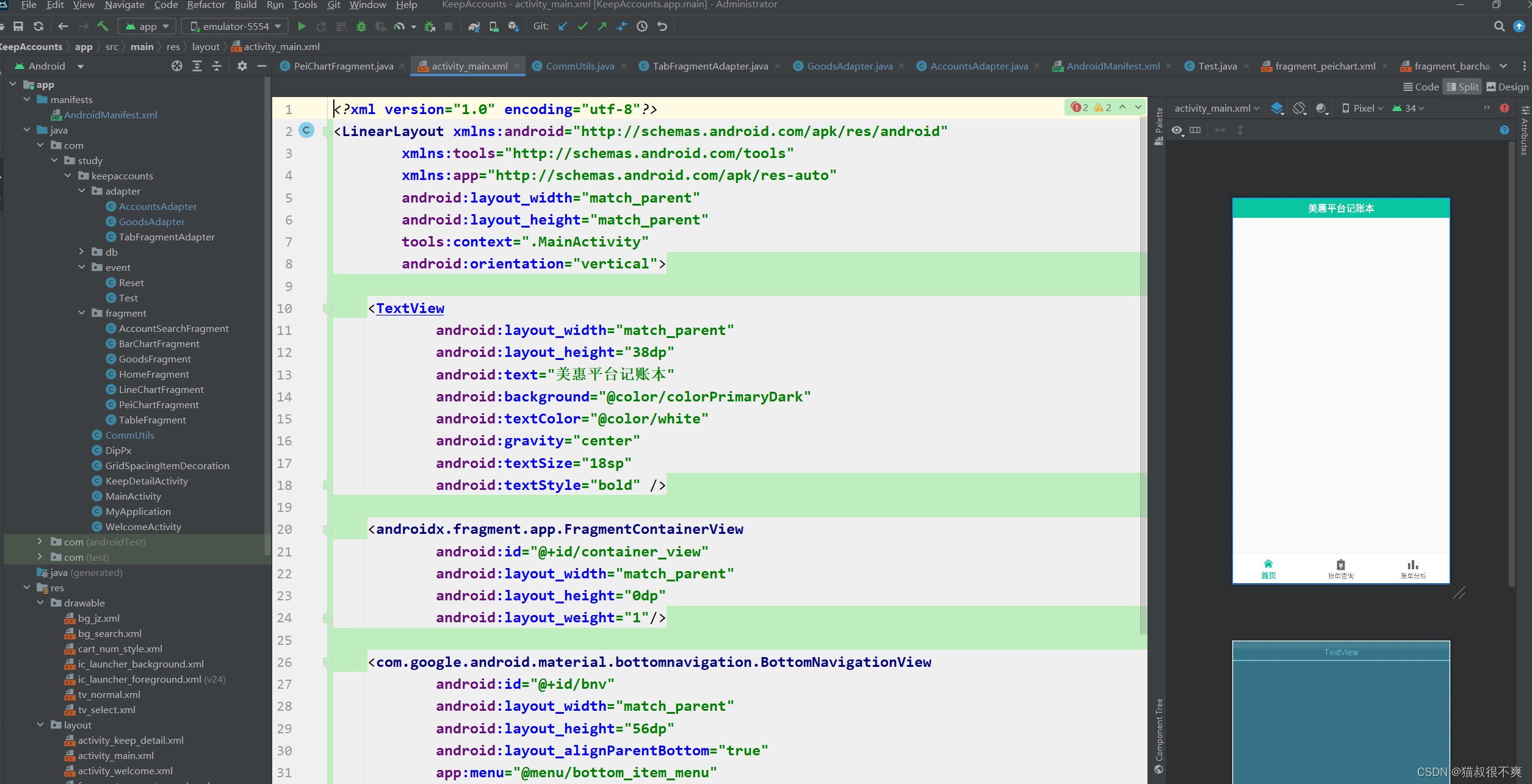1532x784 pixels.
Task: Click the Make Project hammer icon
Action: click(x=103, y=26)
